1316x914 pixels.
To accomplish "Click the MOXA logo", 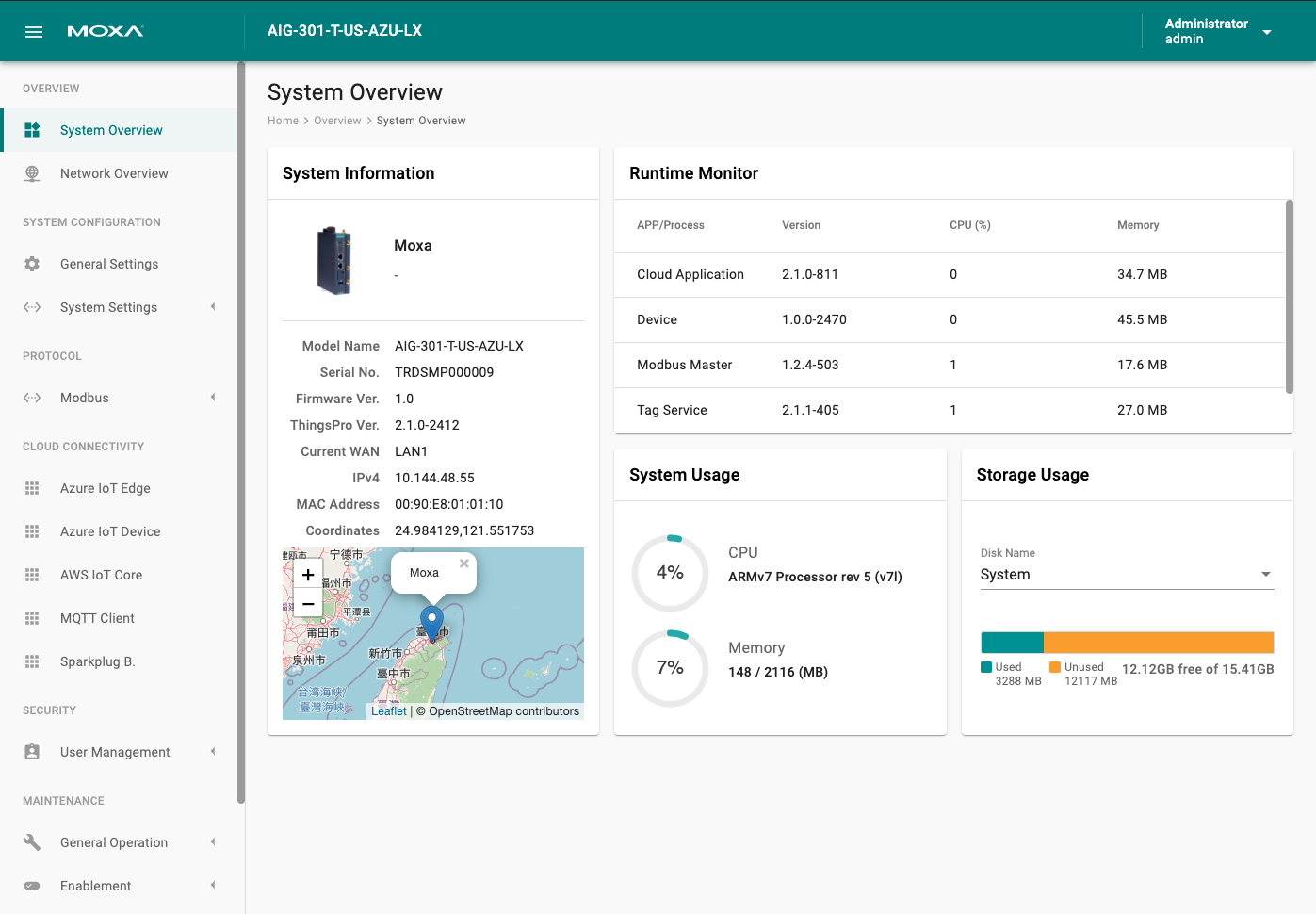I will [106, 31].
